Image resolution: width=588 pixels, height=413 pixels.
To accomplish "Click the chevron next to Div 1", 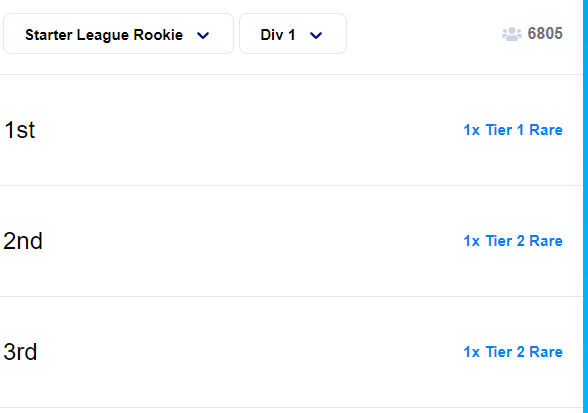I will pos(316,36).
